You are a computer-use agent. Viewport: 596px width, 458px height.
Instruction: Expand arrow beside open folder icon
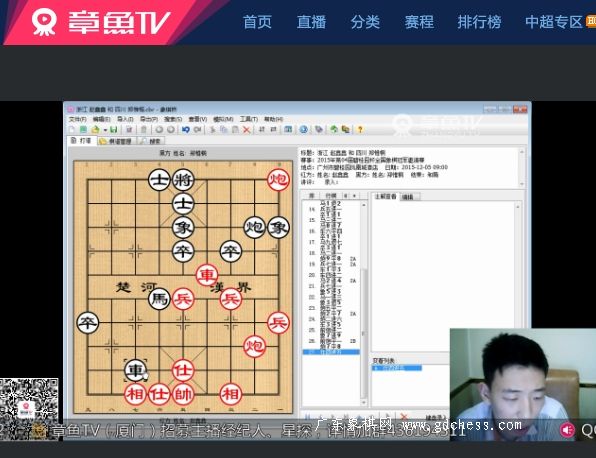point(105,130)
